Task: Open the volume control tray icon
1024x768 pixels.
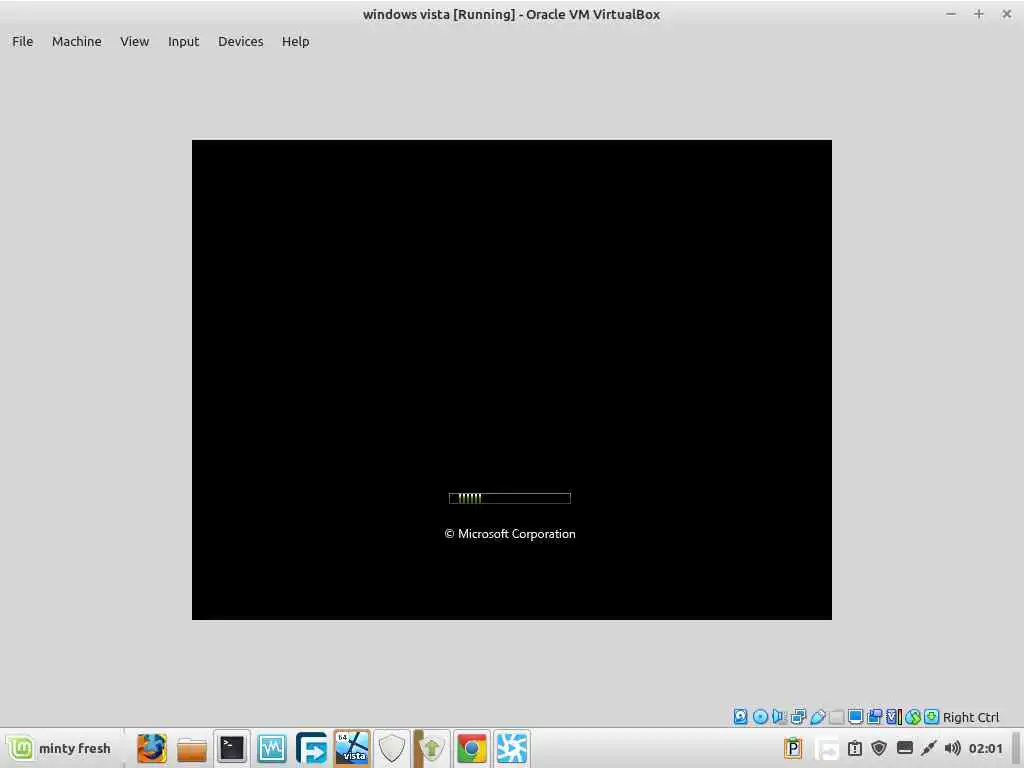Action: (x=953, y=748)
